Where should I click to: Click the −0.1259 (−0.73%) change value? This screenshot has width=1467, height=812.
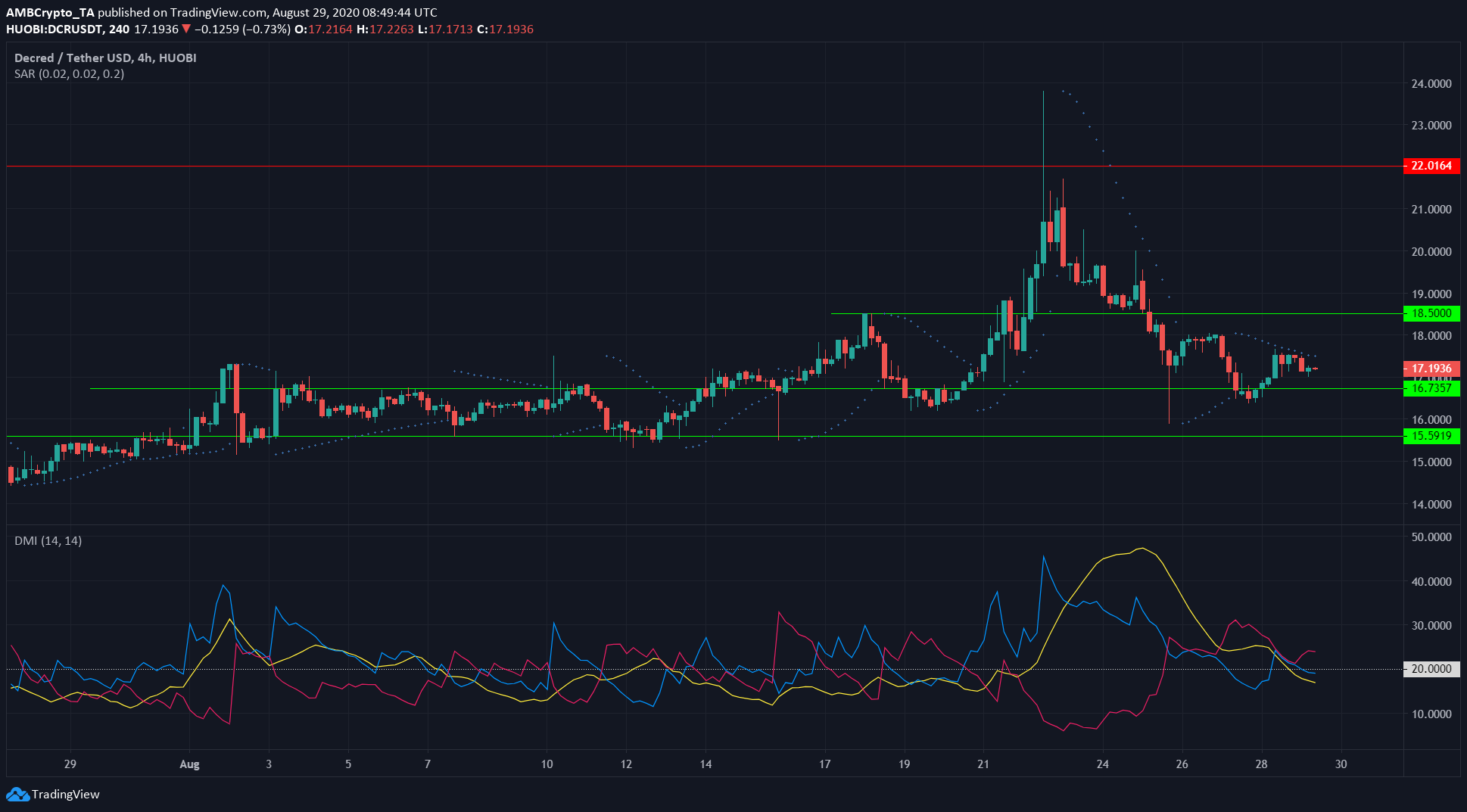click(x=242, y=30)
